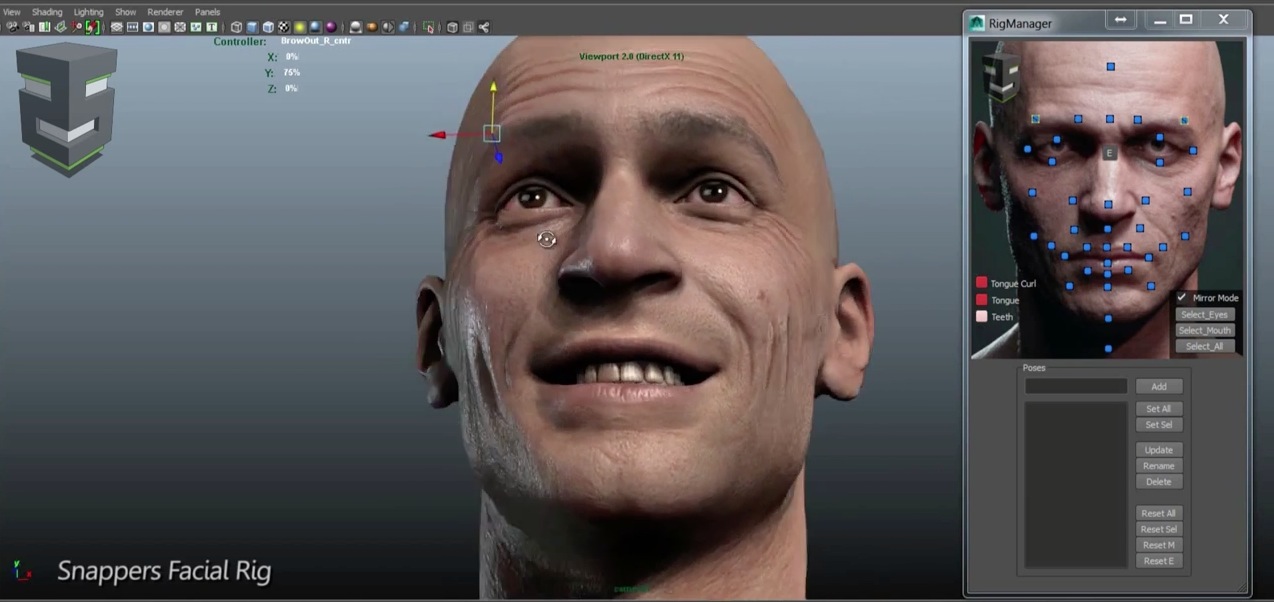Viewport: 1274px width, 602px height.
Task: Click the Set All button
Action: point(1159,409)
